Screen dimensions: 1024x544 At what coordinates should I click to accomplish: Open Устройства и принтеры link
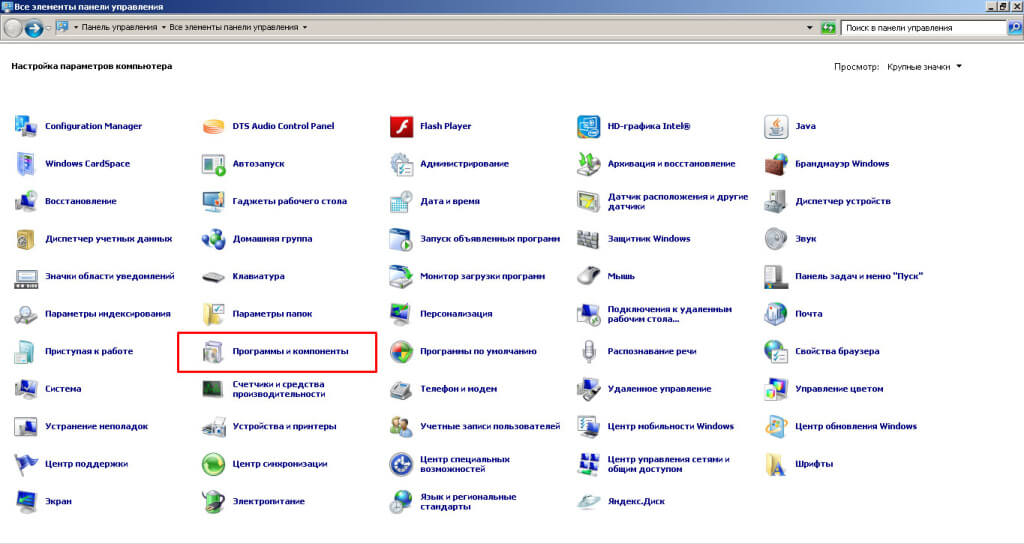pyautogui.click(x=284, y=426)
